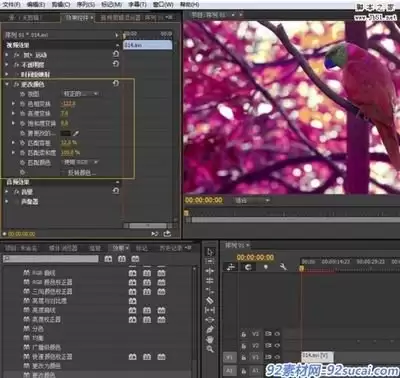The height and width of the screenshot is (378, 400).
Task: Click the 色相变换 numeric value
Action: (x=68, y=104)
